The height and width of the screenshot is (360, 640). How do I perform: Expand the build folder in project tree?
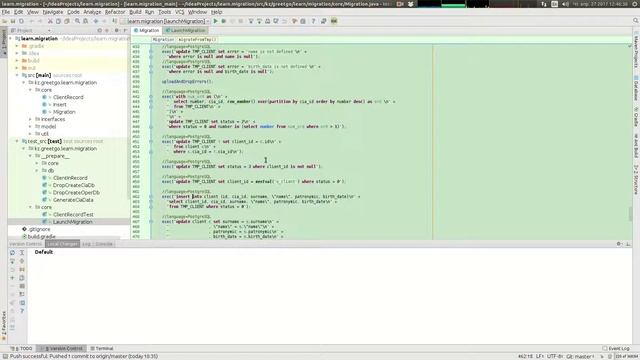tap(17, 60)
